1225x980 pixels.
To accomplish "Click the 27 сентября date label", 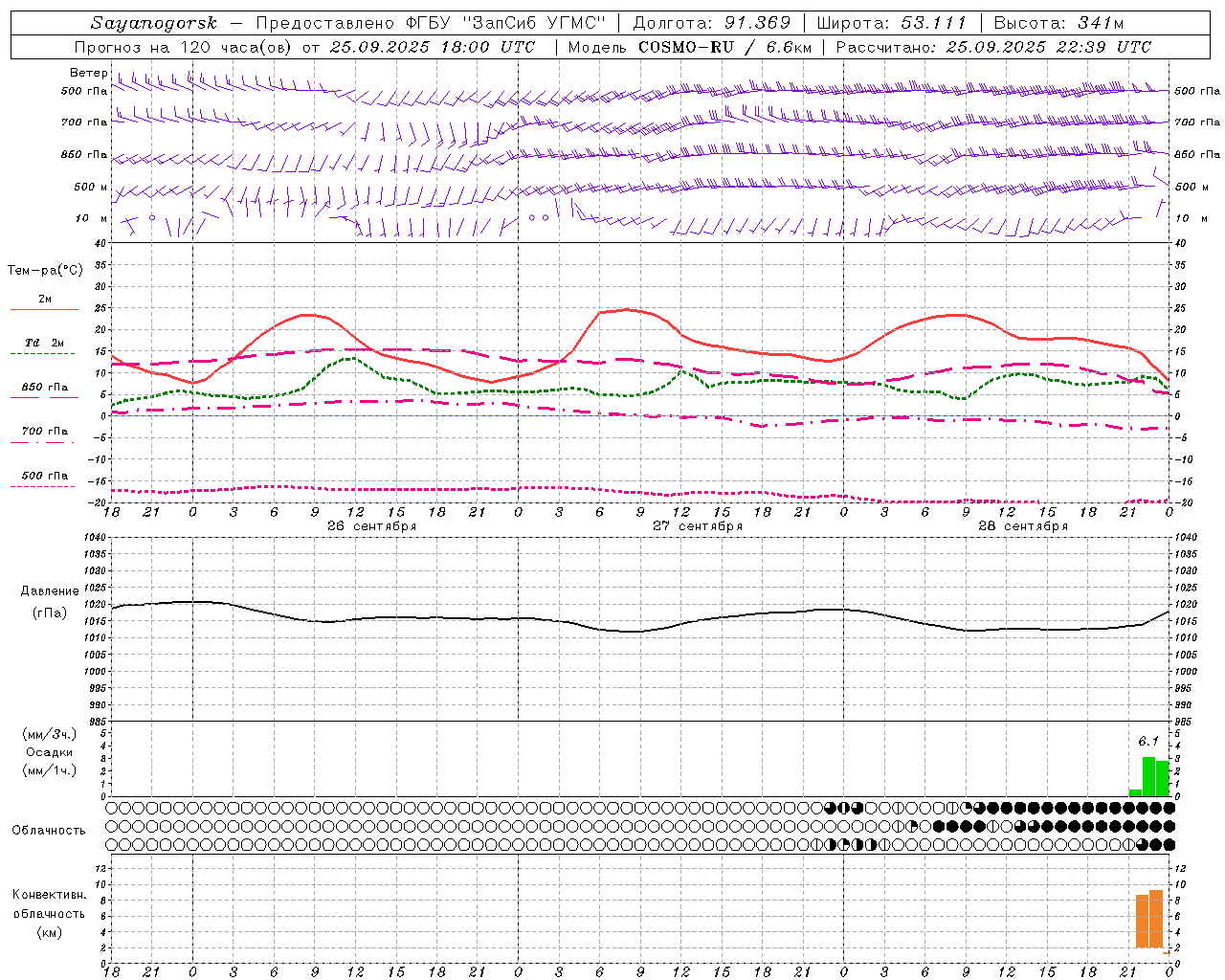I will [698, 526].
